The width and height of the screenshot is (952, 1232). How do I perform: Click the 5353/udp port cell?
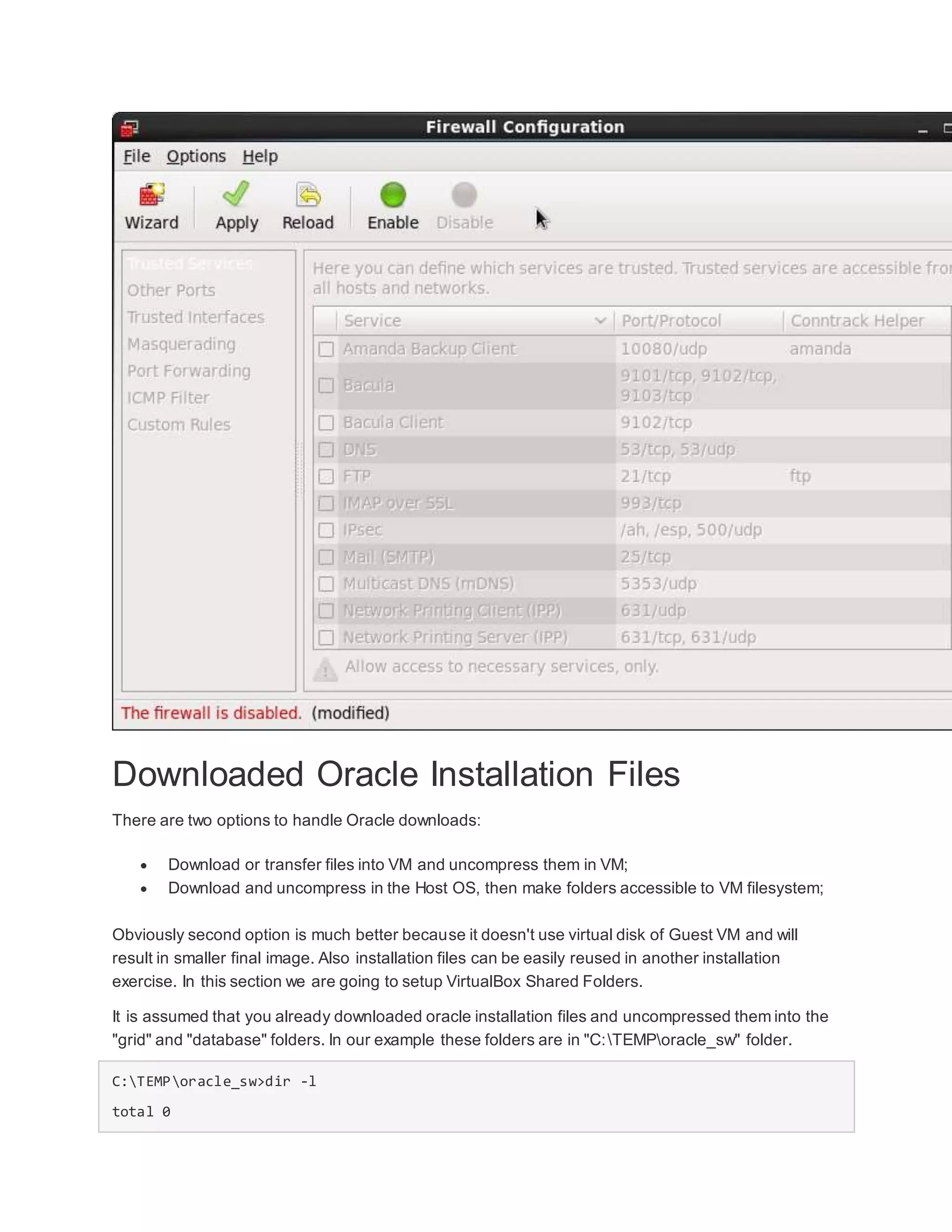659,584
